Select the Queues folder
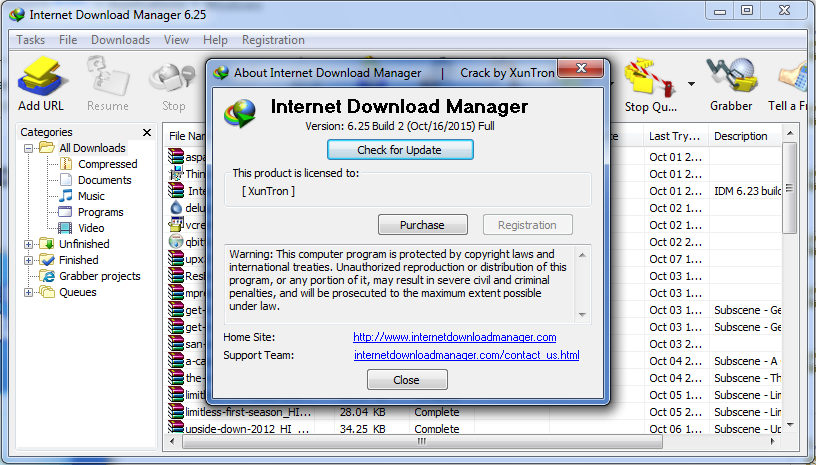 click(x=77, y=292)
